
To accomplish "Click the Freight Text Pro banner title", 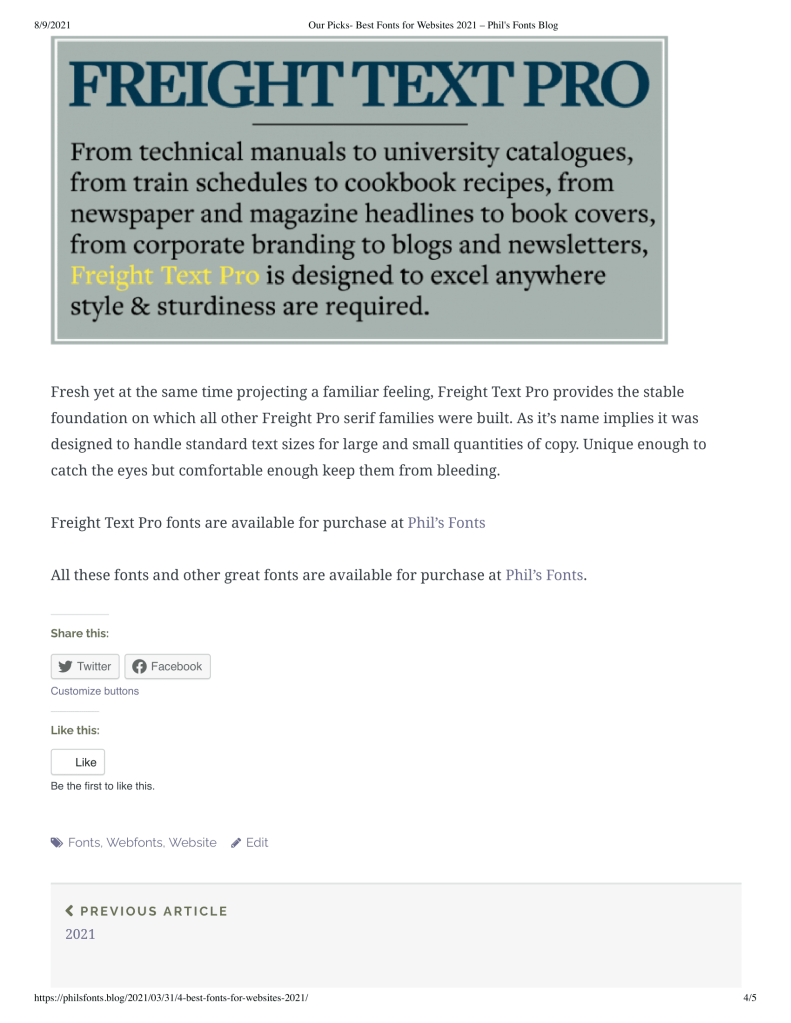I will [x=359, y=85].
